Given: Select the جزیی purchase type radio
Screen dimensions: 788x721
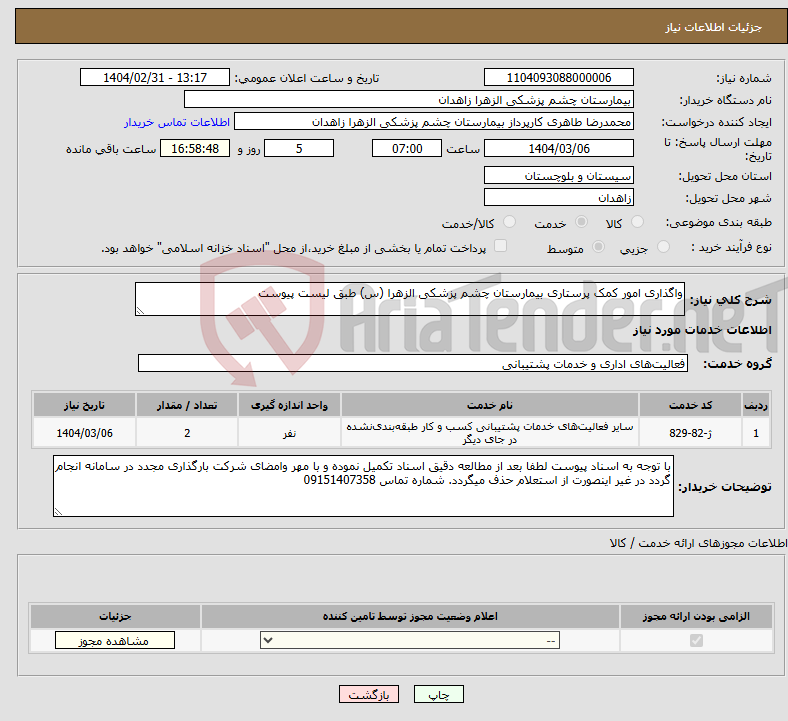Looking at the screenshot, I should [663, 246].
